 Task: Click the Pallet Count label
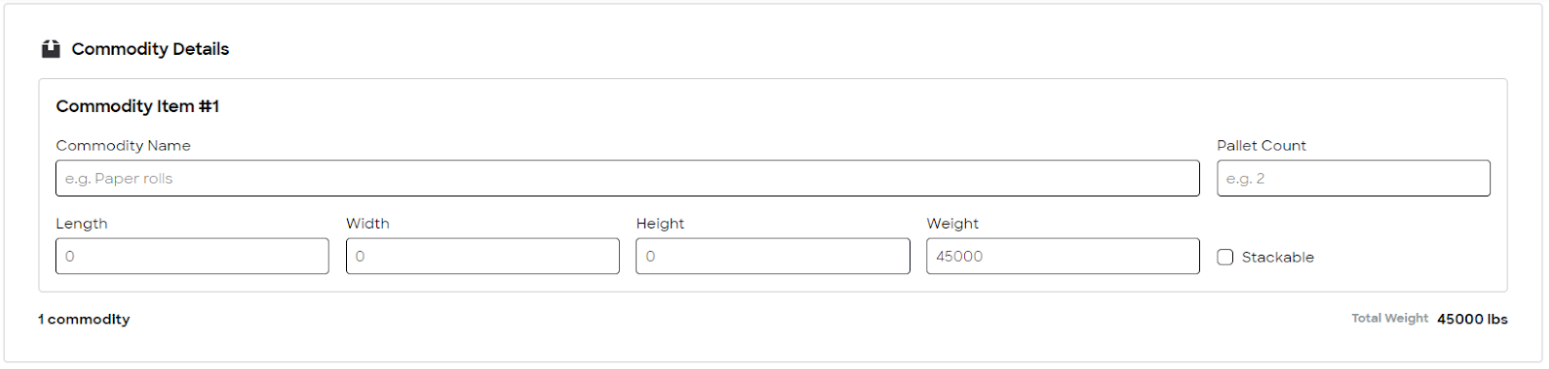pos(1261,146)
